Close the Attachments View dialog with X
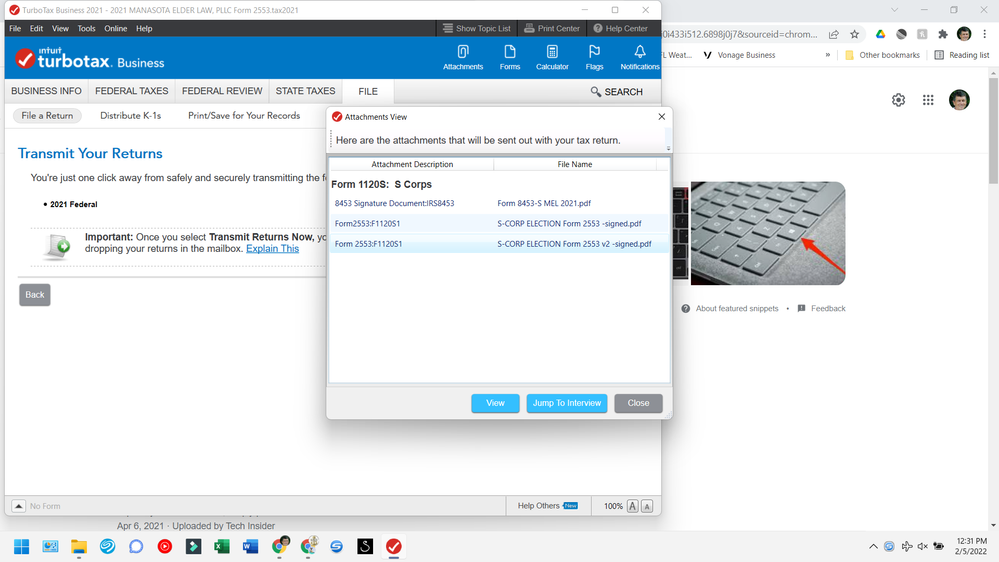 click(x=661, y=117)
